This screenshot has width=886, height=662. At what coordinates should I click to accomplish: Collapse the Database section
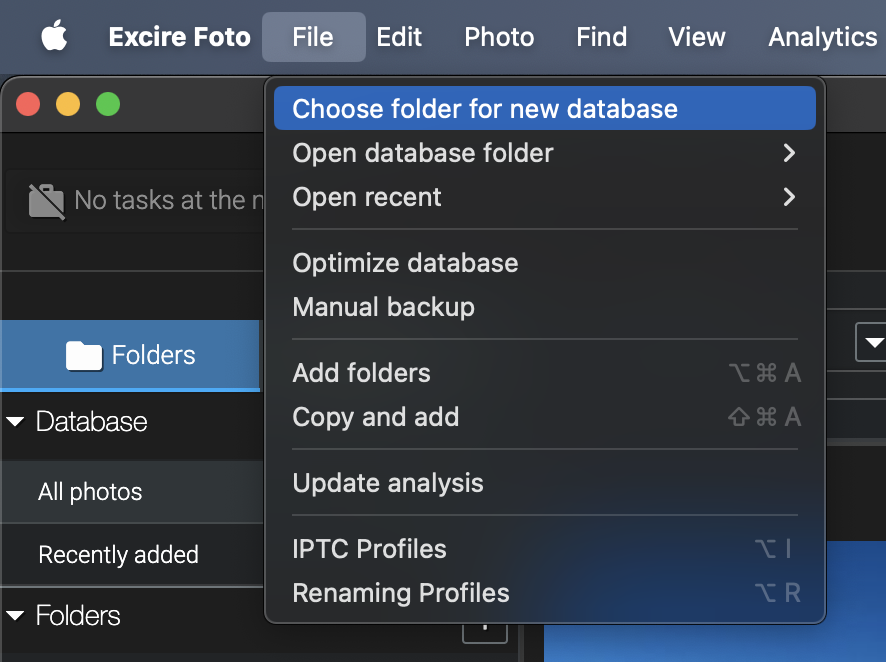coord(15,421)
